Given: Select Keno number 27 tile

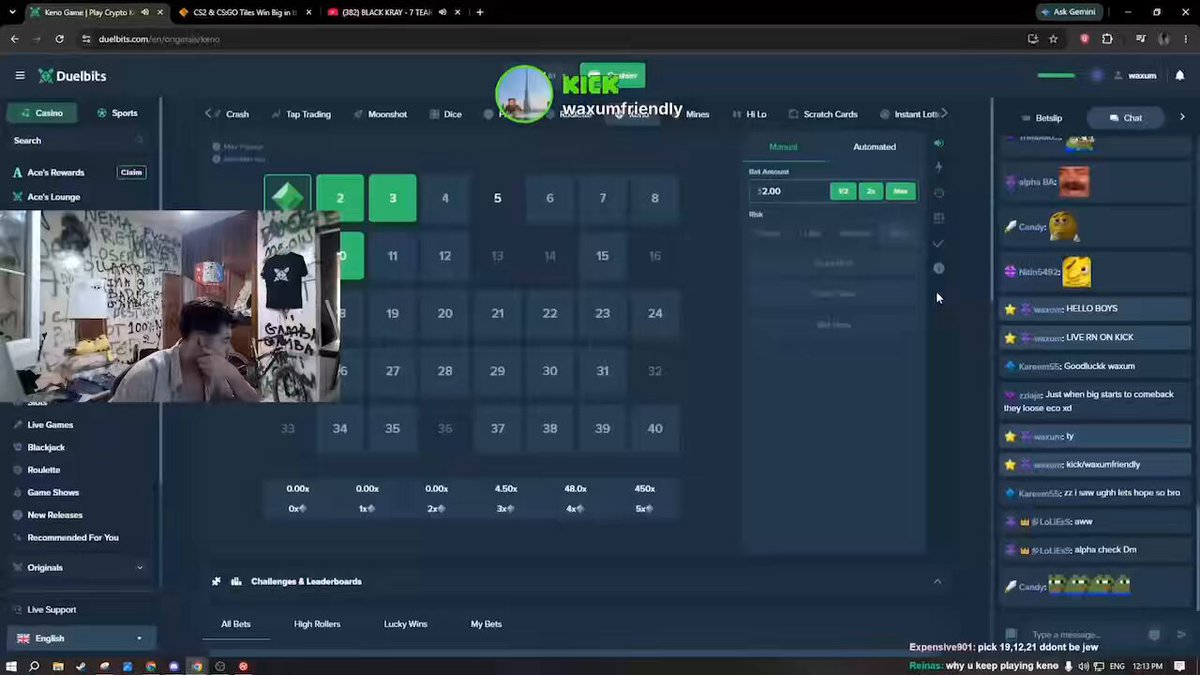Looking at the screenshot, I should (392, 371).
